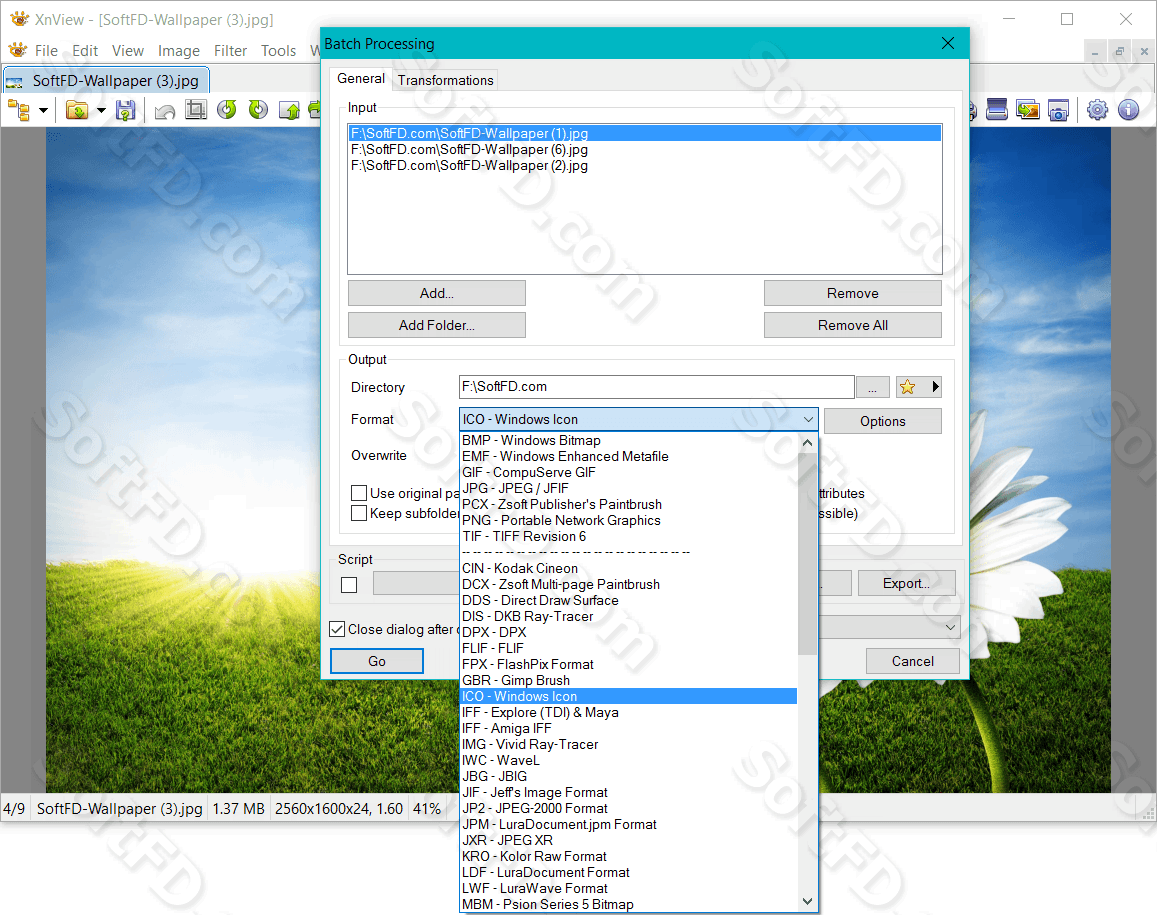Open Options with the gear icon
This screenshot has width=1157, height=915.
[x=1097, y=110]
